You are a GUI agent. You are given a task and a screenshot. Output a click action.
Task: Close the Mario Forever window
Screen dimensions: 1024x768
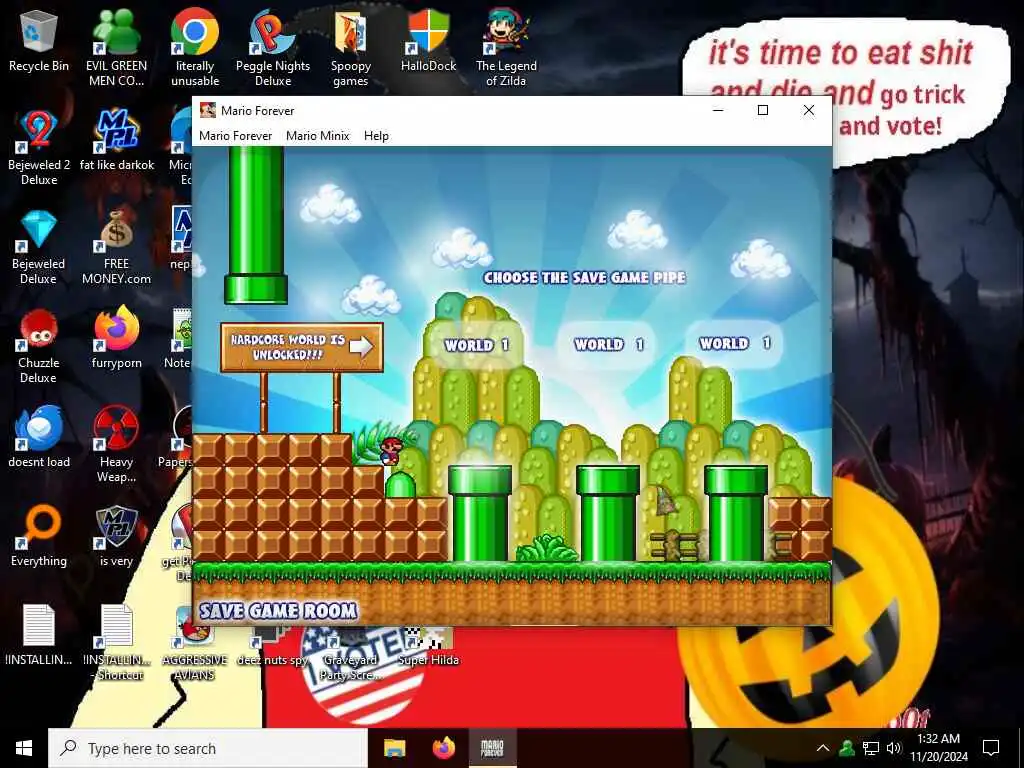808,110
